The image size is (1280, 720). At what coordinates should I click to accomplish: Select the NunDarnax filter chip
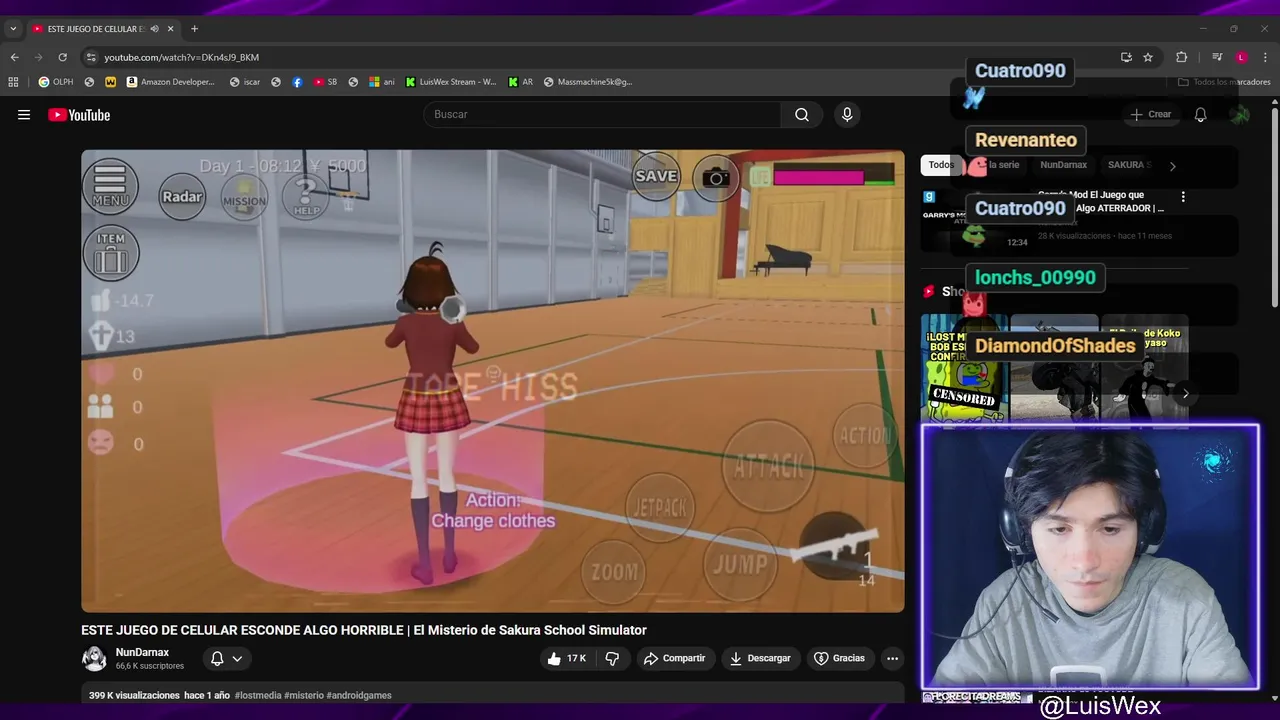click(1063, 165)
